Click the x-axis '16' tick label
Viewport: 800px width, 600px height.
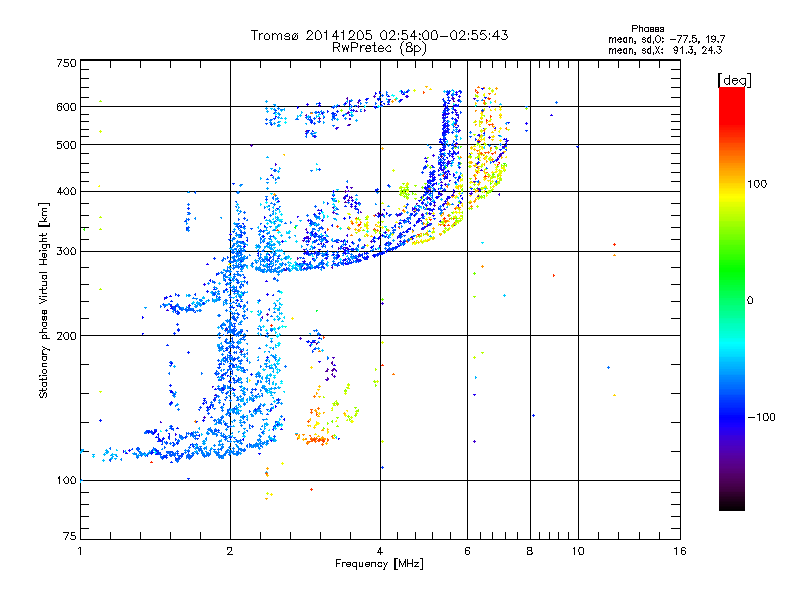click(x=680, y=551)
